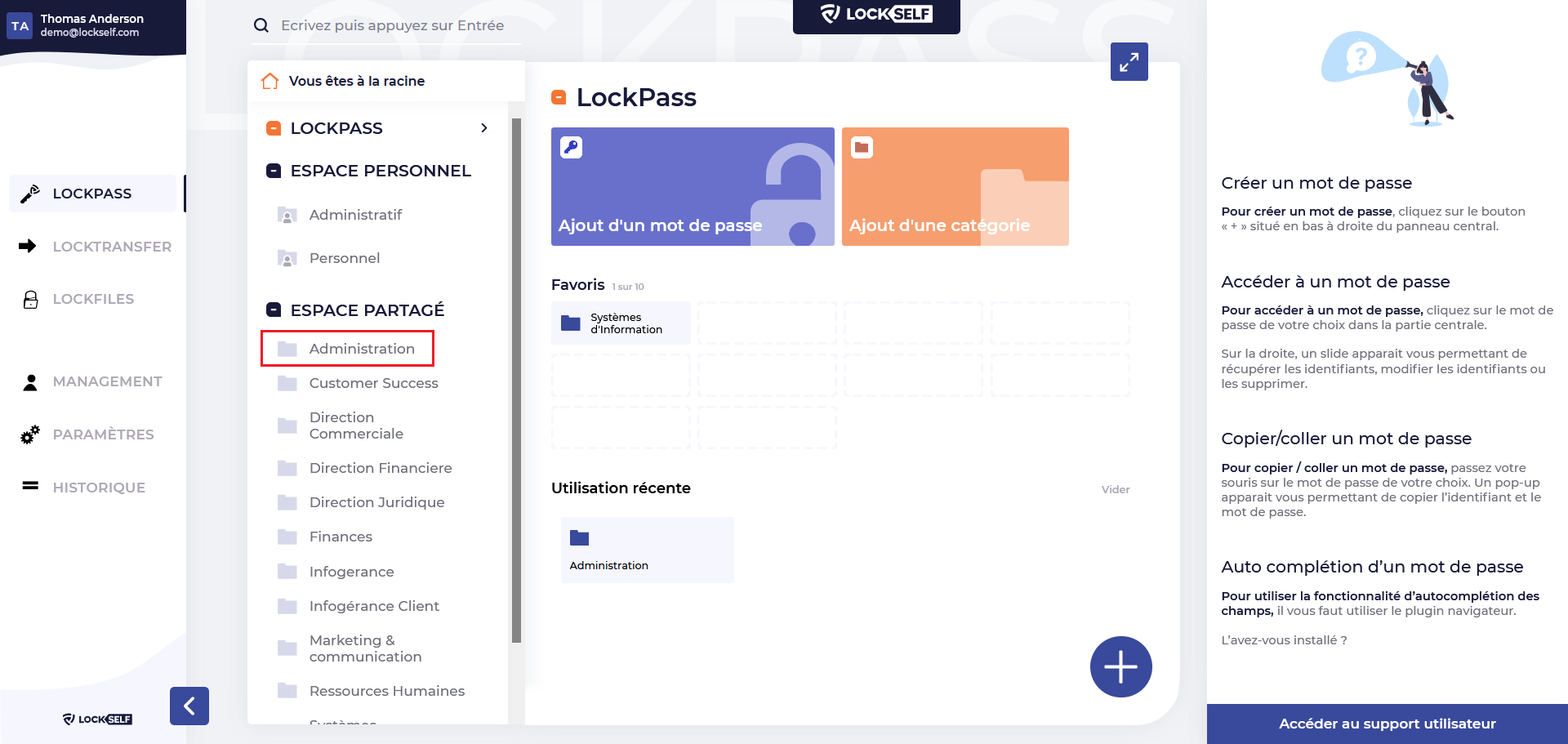Click the category tree scrollbar
Screen dimensions: 1568x744
(516, 381)
